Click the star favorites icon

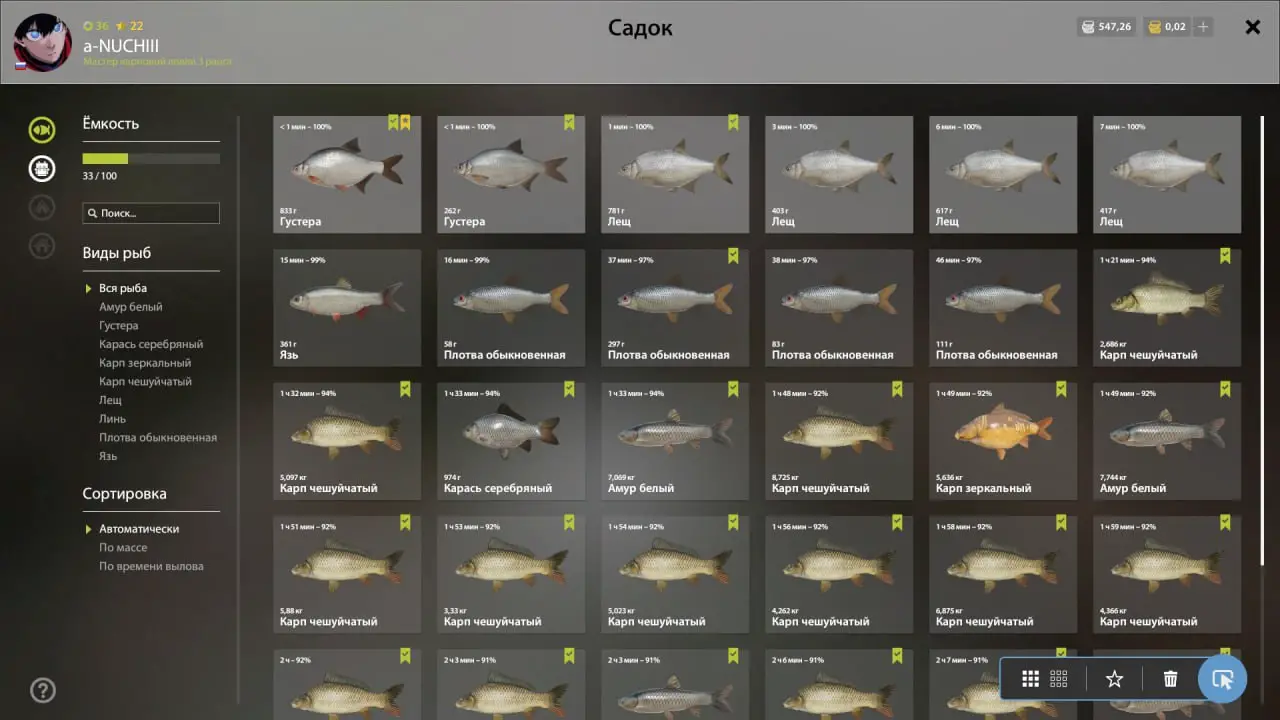(1114, 679)
